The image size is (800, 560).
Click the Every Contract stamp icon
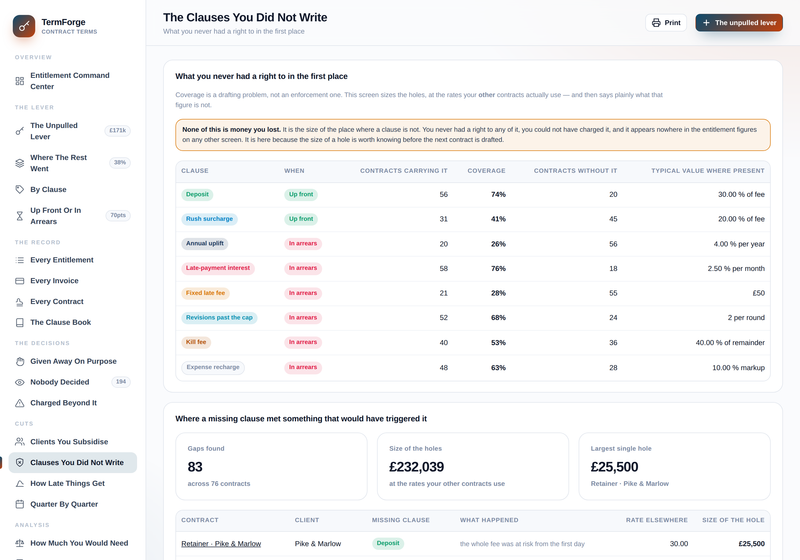[x=19, y=302]
